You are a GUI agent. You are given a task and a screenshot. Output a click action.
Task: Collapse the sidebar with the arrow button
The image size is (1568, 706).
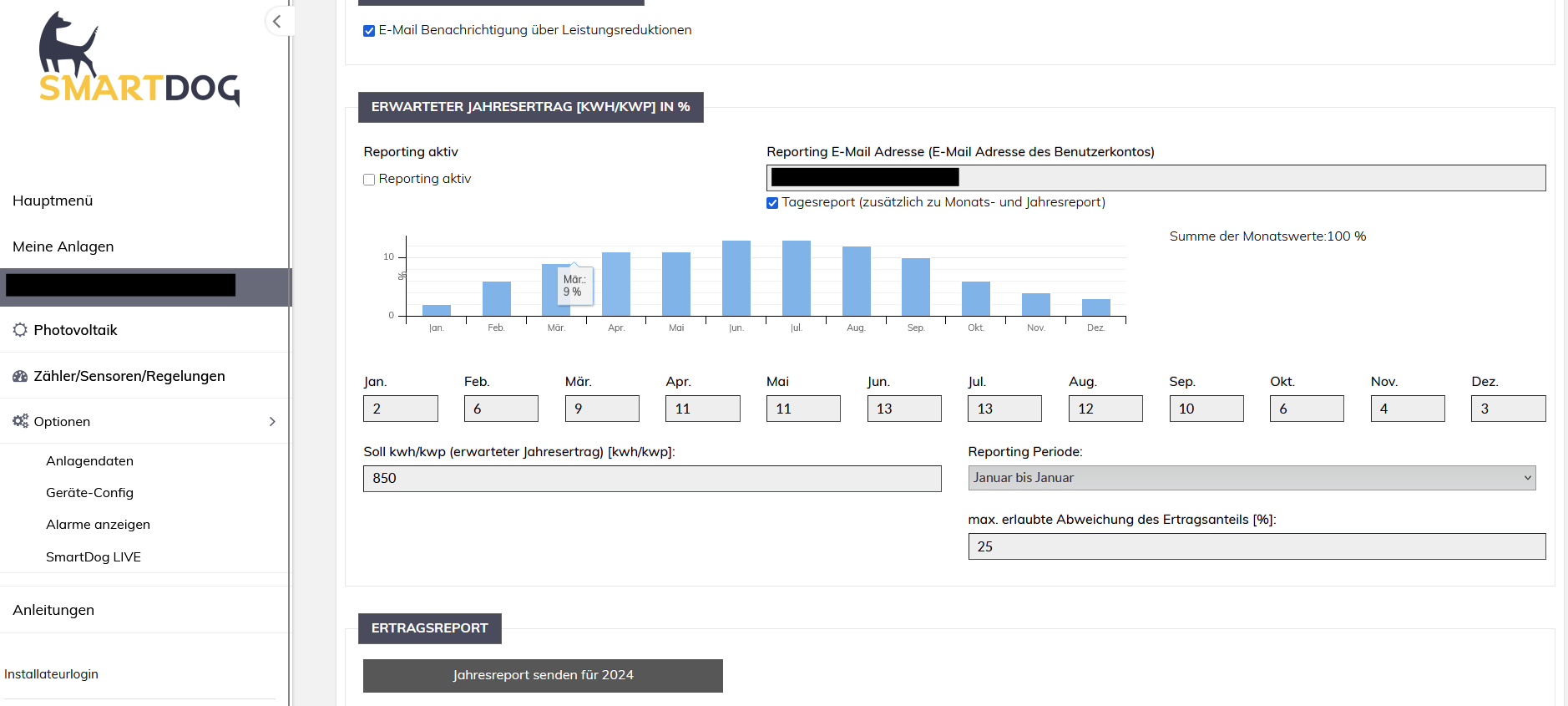point(277,22)
